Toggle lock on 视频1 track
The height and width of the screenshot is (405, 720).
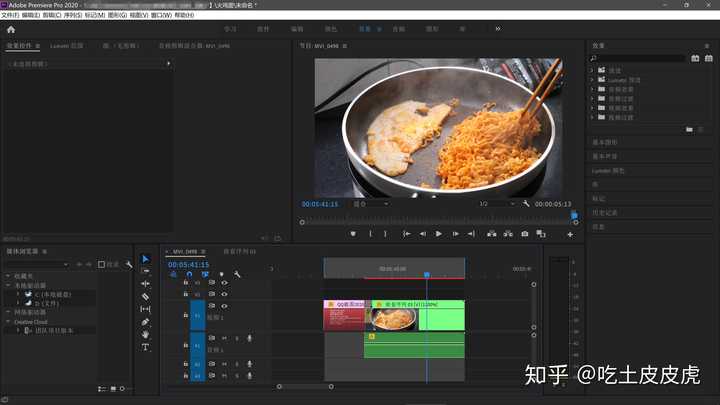[186, 315]
